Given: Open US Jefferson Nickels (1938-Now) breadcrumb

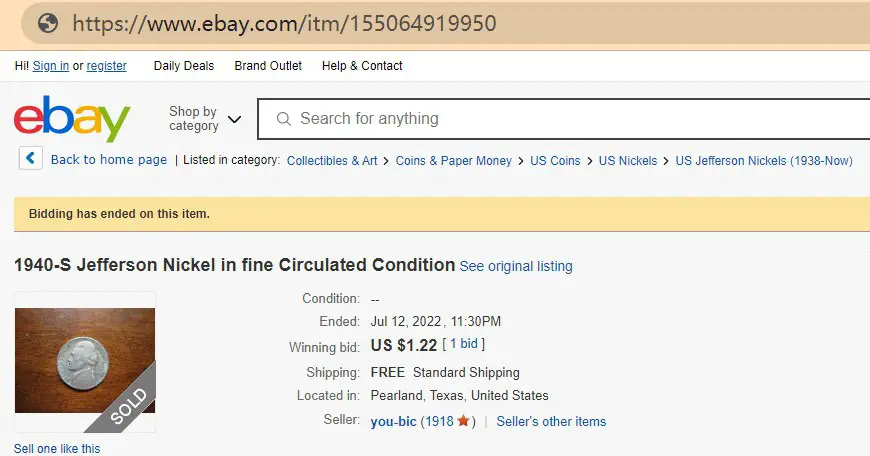Looking at the screenshot, I should 763,161.
